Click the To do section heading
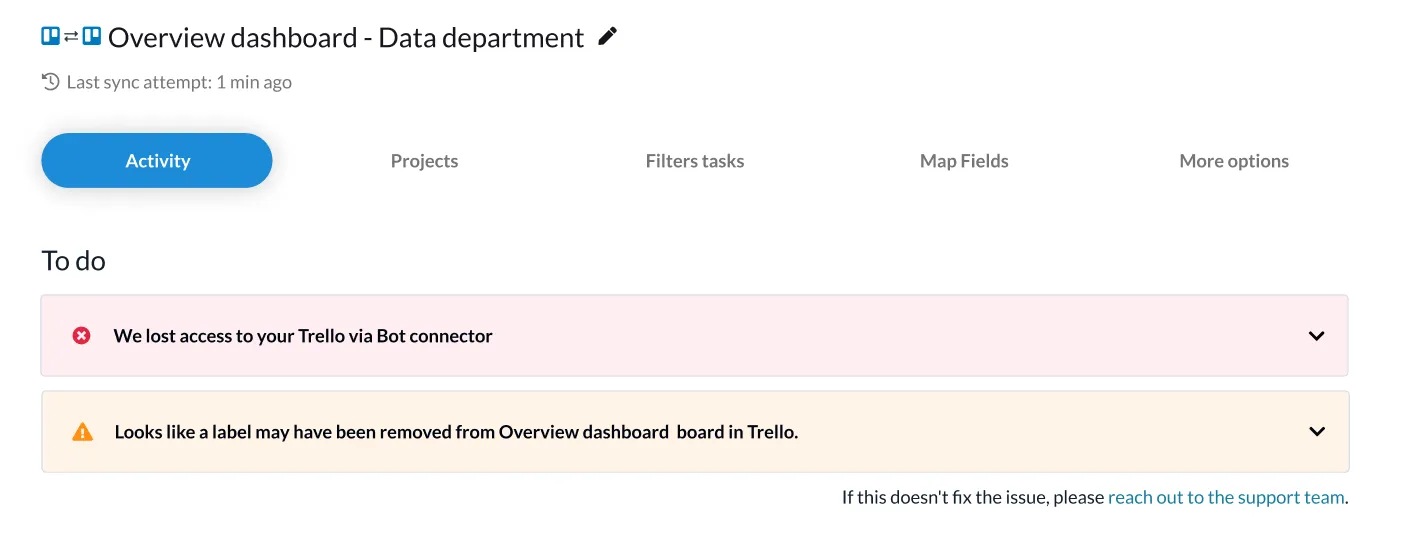 click(x=73, y=261)
